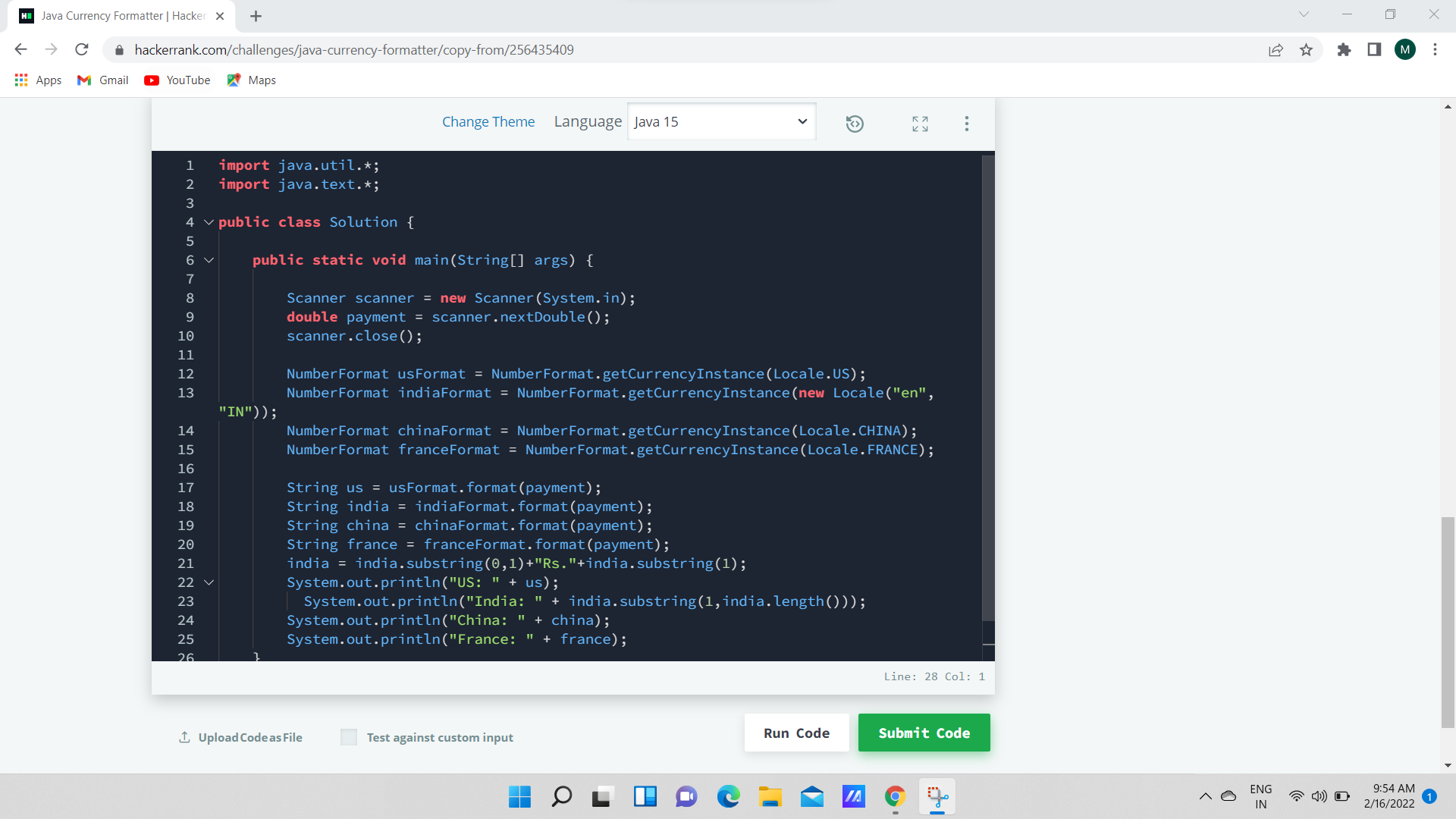Open Chrome extensions puzzle icon
Image resolution: width=1456 pixels, height=819 pixels.
coord(1344,50)
